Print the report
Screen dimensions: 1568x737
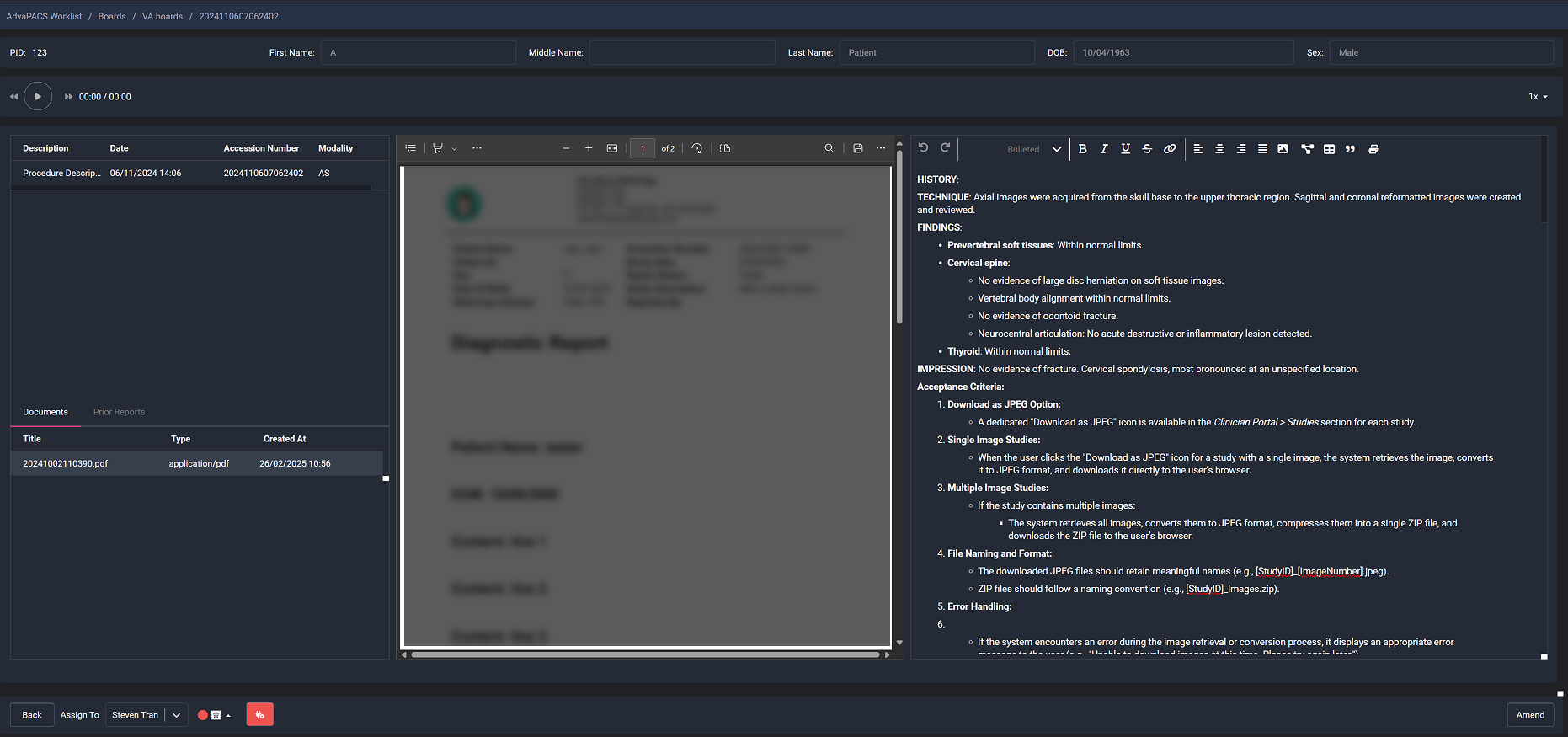[x=1373, y=149]
